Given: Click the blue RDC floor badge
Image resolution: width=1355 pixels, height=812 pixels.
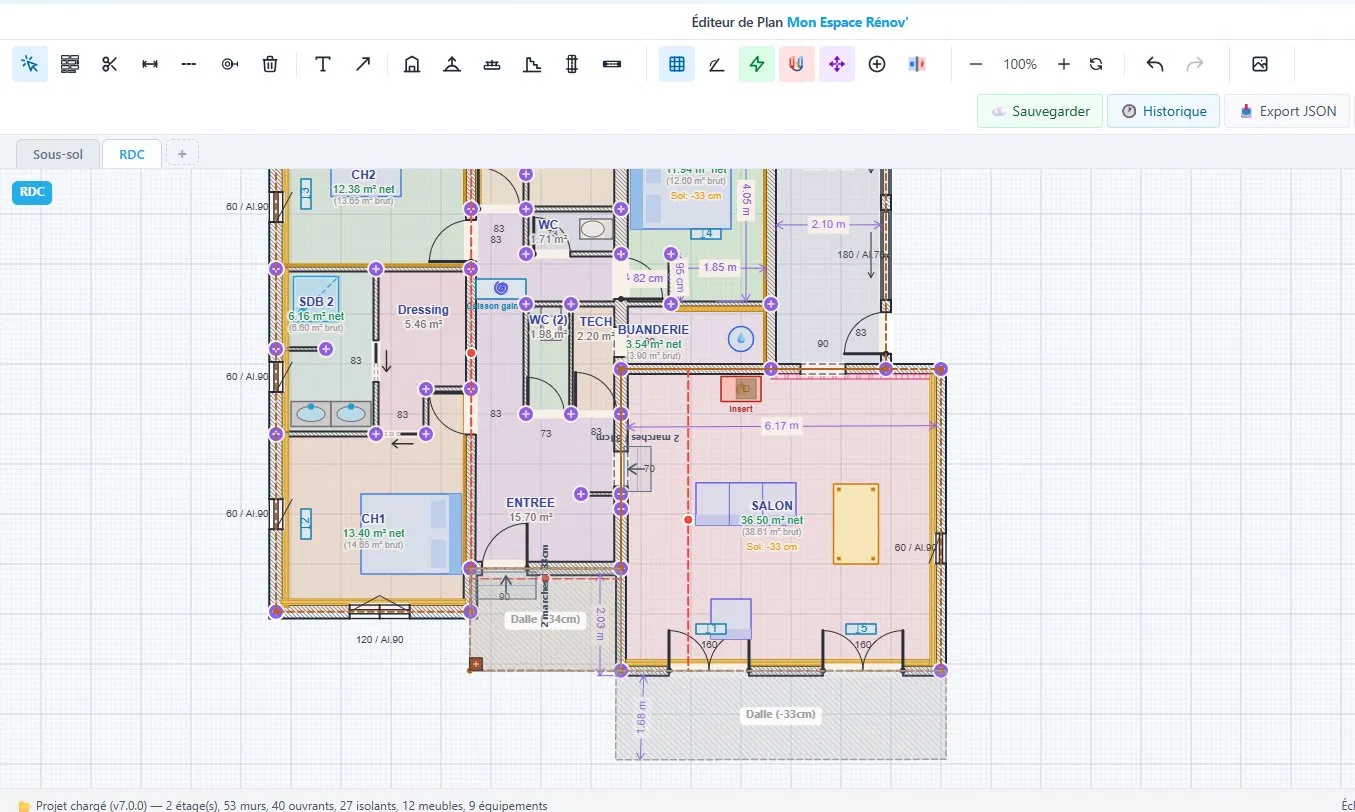Looking at the screenshot, I should (x=32, y=192).
